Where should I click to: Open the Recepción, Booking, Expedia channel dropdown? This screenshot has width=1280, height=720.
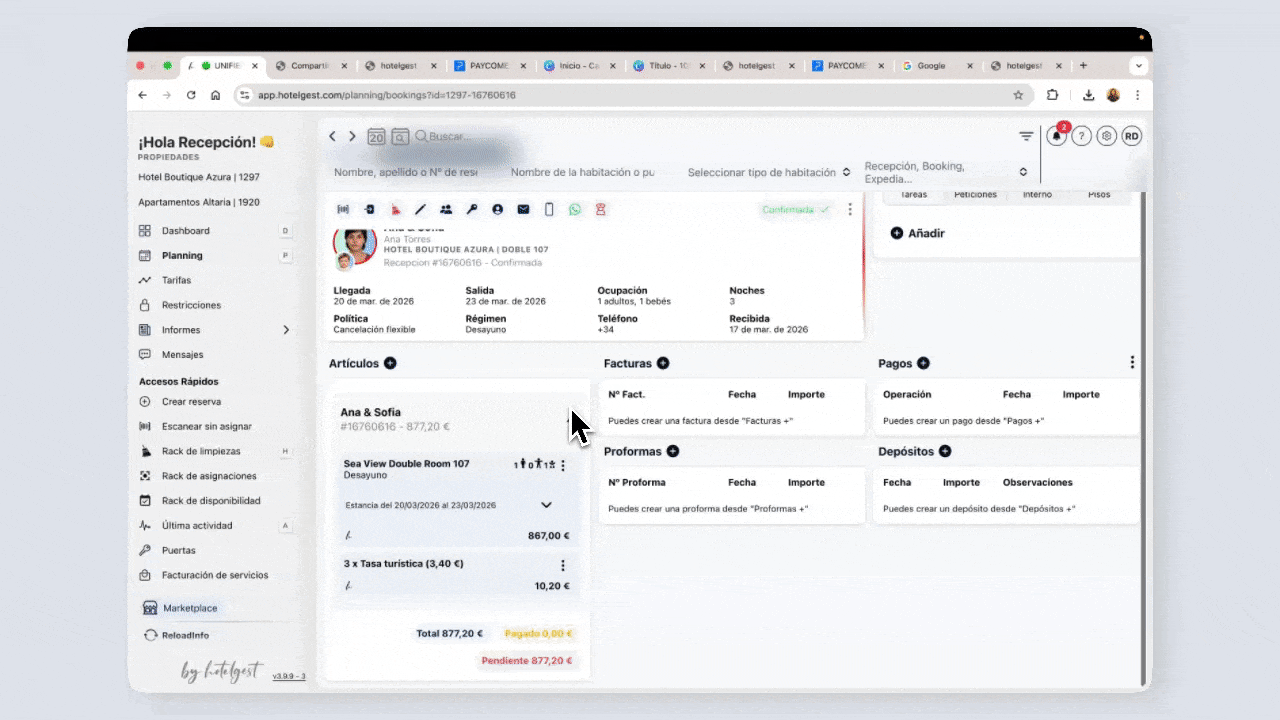(x=945, y=172)
